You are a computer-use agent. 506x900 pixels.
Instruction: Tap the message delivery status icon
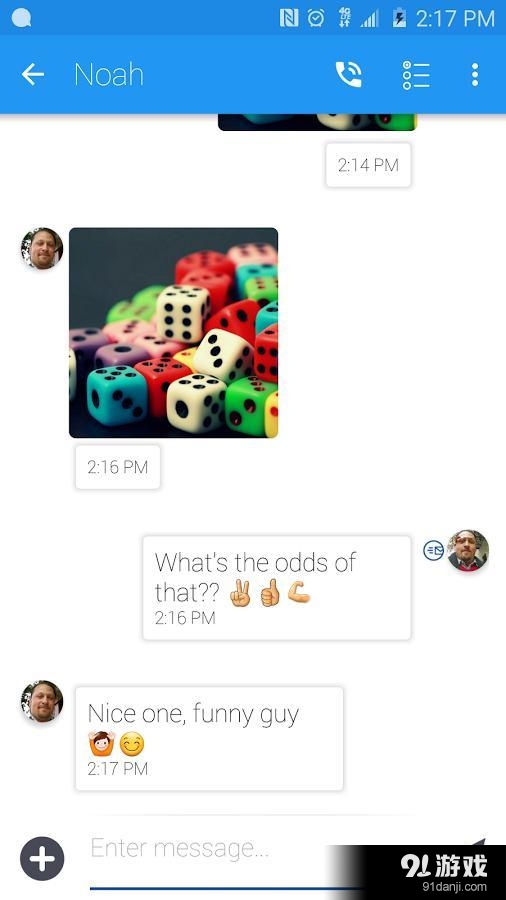[434, 550]
